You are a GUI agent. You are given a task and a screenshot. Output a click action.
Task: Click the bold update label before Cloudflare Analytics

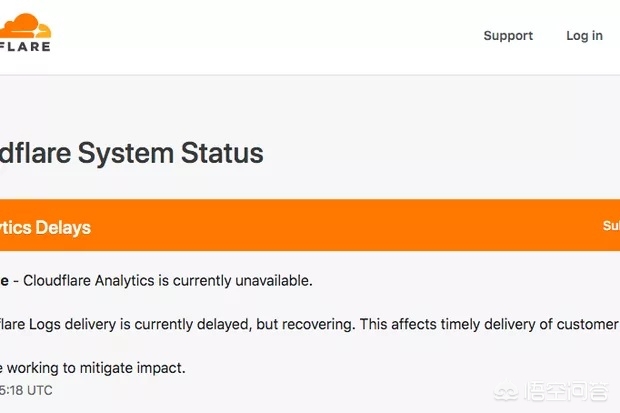pos(4,281)
